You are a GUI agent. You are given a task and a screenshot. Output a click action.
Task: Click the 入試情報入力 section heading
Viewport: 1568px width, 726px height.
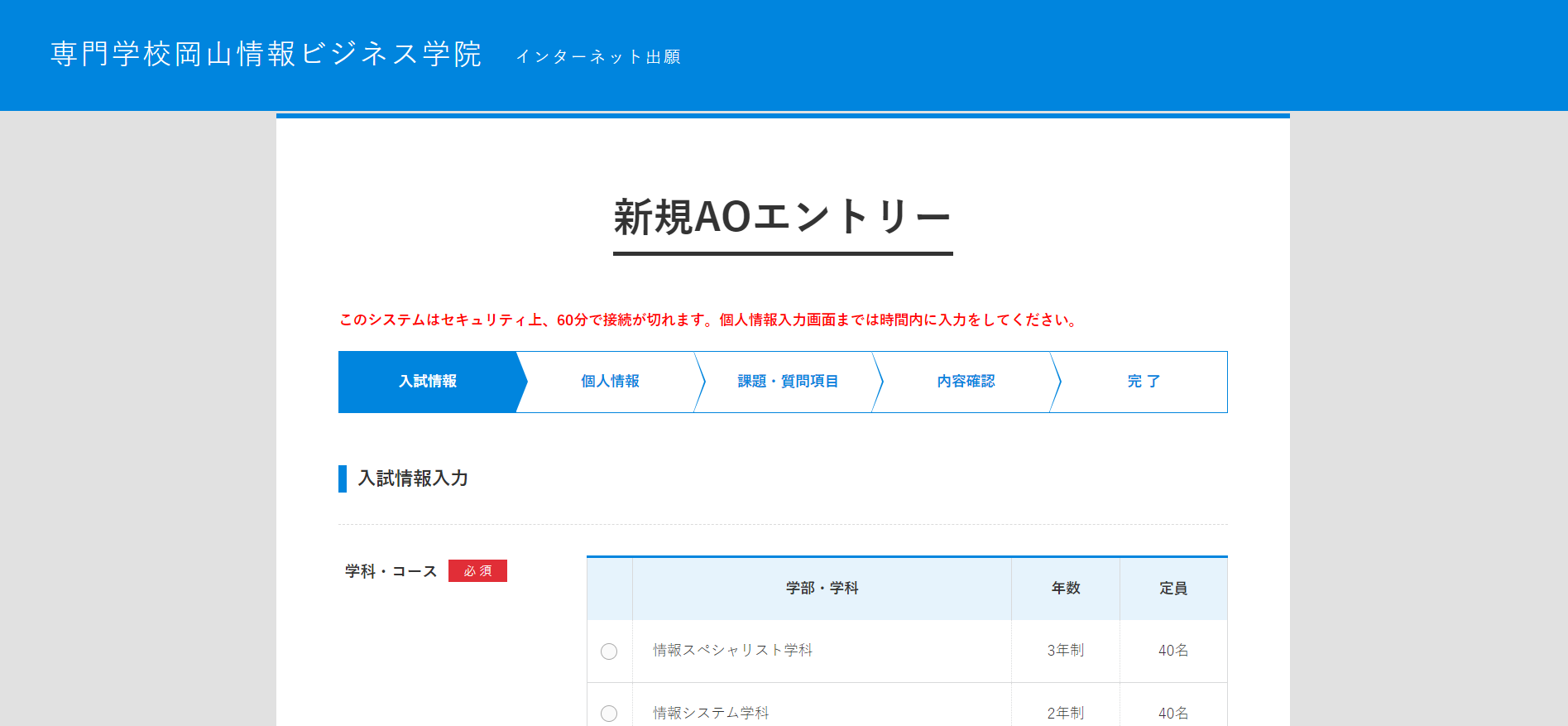413,478
